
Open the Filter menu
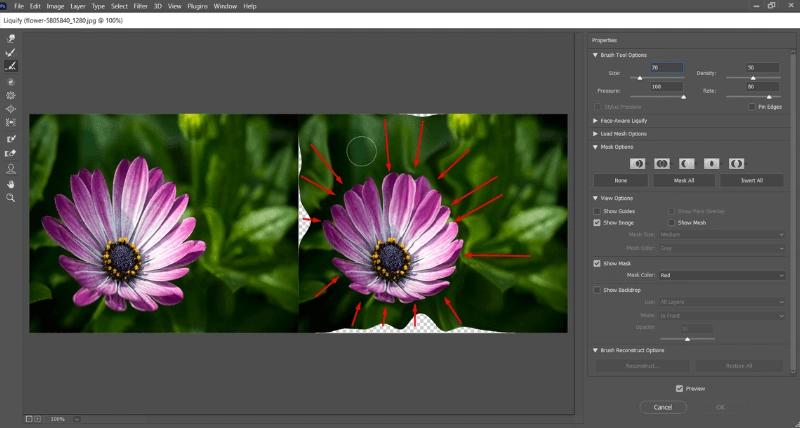click(140, 6)
